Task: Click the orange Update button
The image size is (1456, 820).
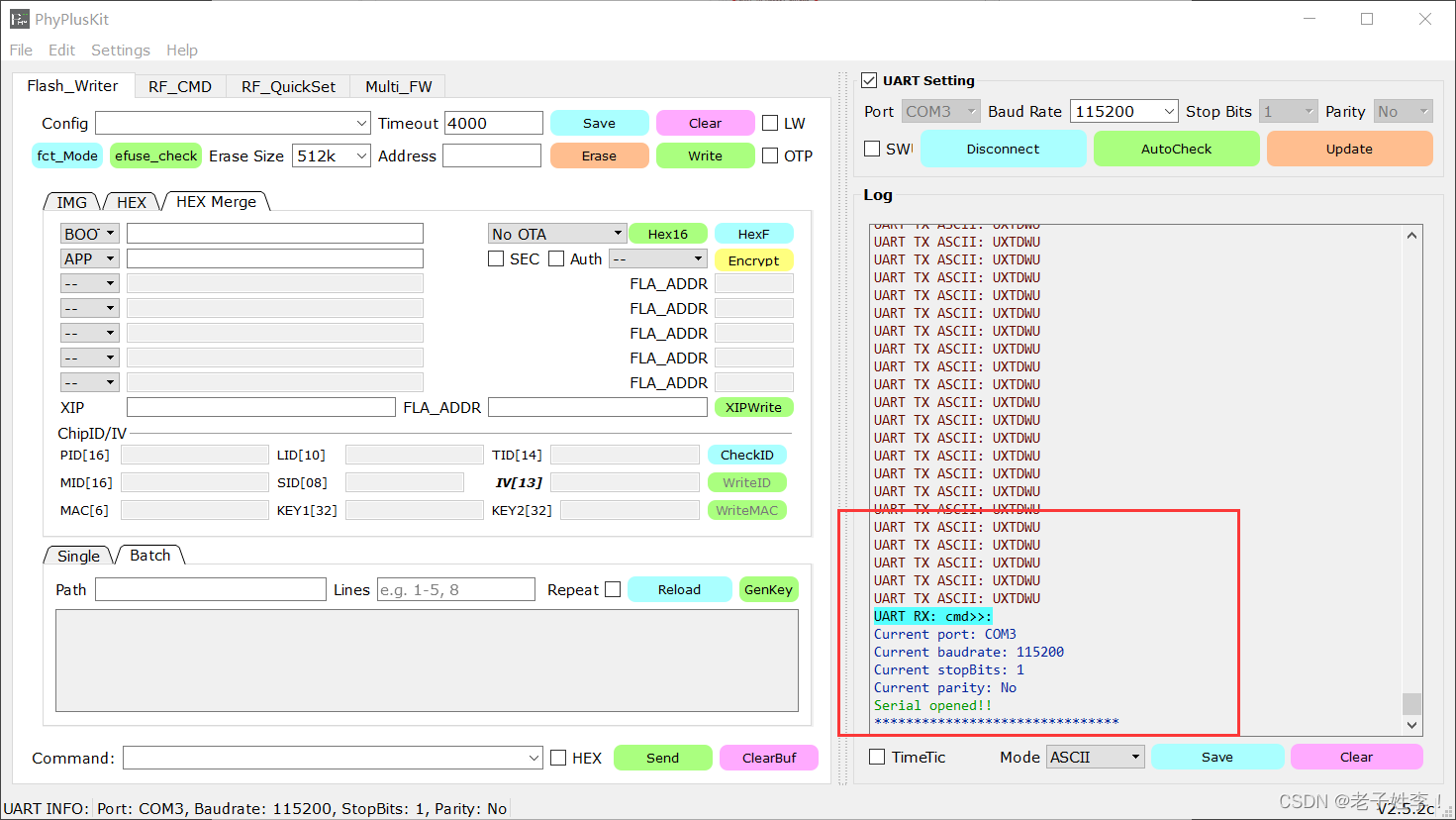Action: pos(1349,149)
